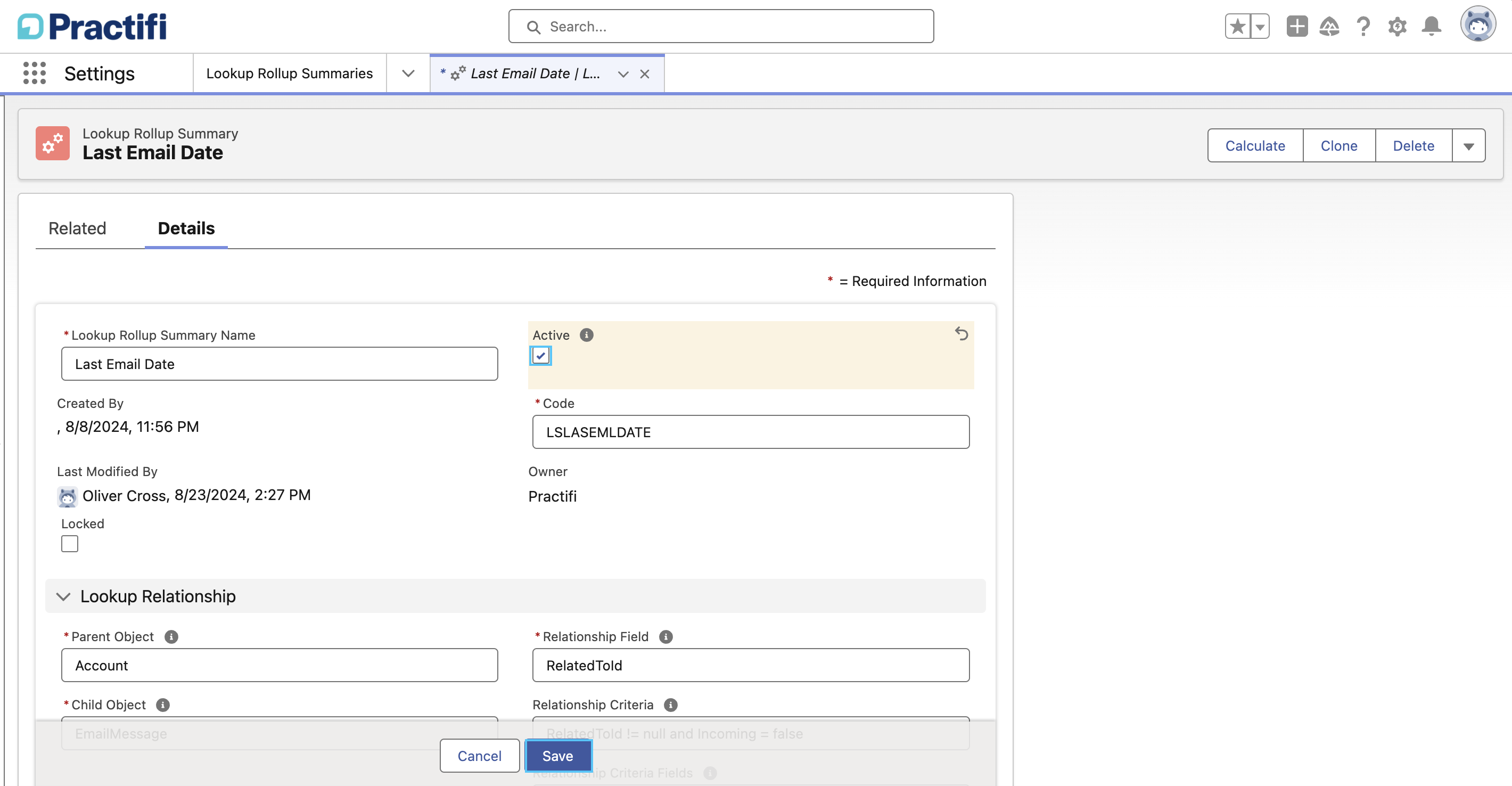Click the Last Email Date record title
The height and width of the screenshot is (786, 1512).
pyautogui.click(x=153, y=153)
